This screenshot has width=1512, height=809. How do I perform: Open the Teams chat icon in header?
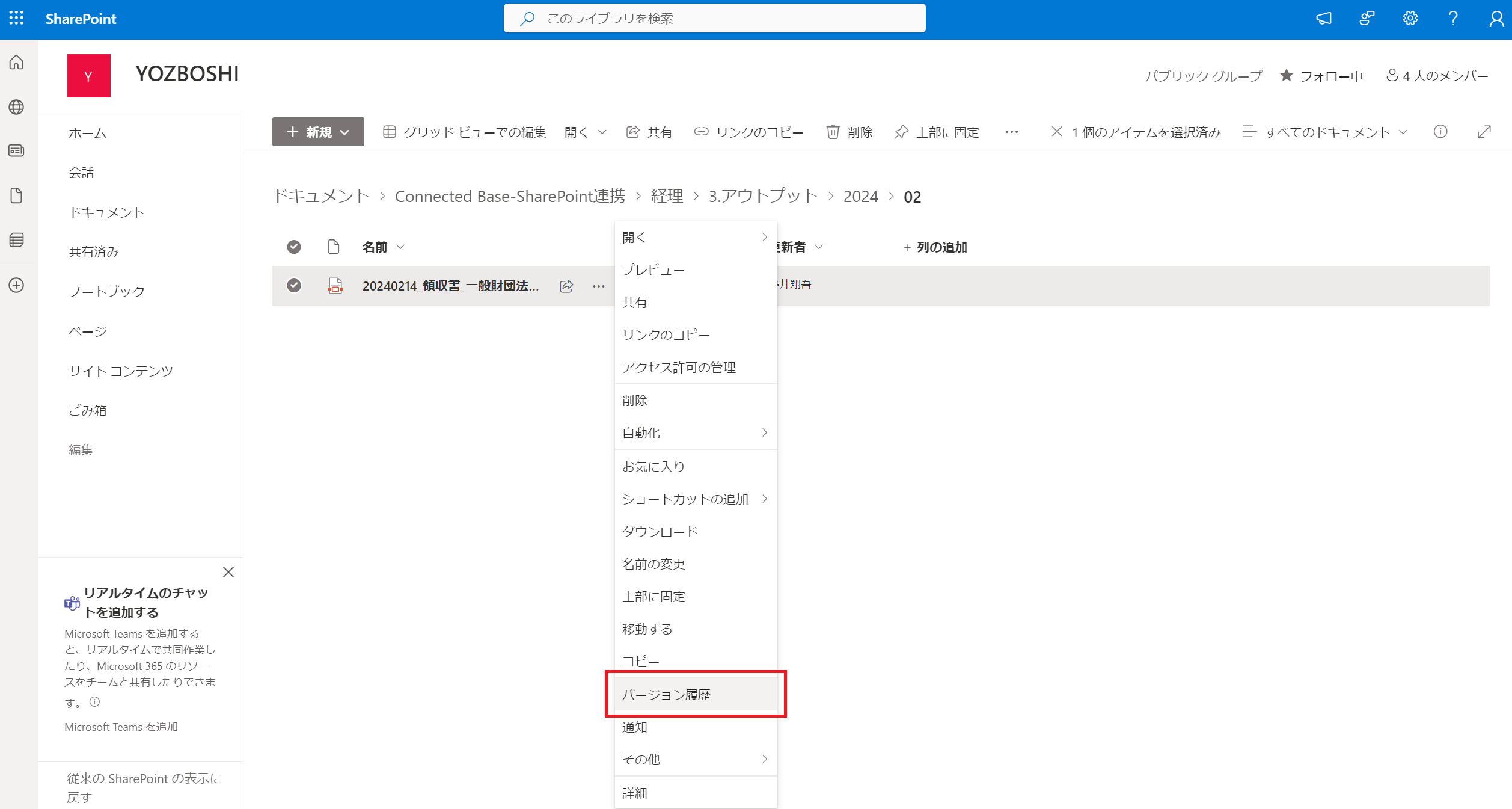1367,19
